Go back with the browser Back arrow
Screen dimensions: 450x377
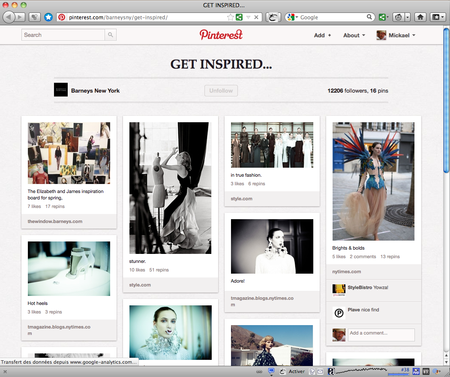(9, 17)
